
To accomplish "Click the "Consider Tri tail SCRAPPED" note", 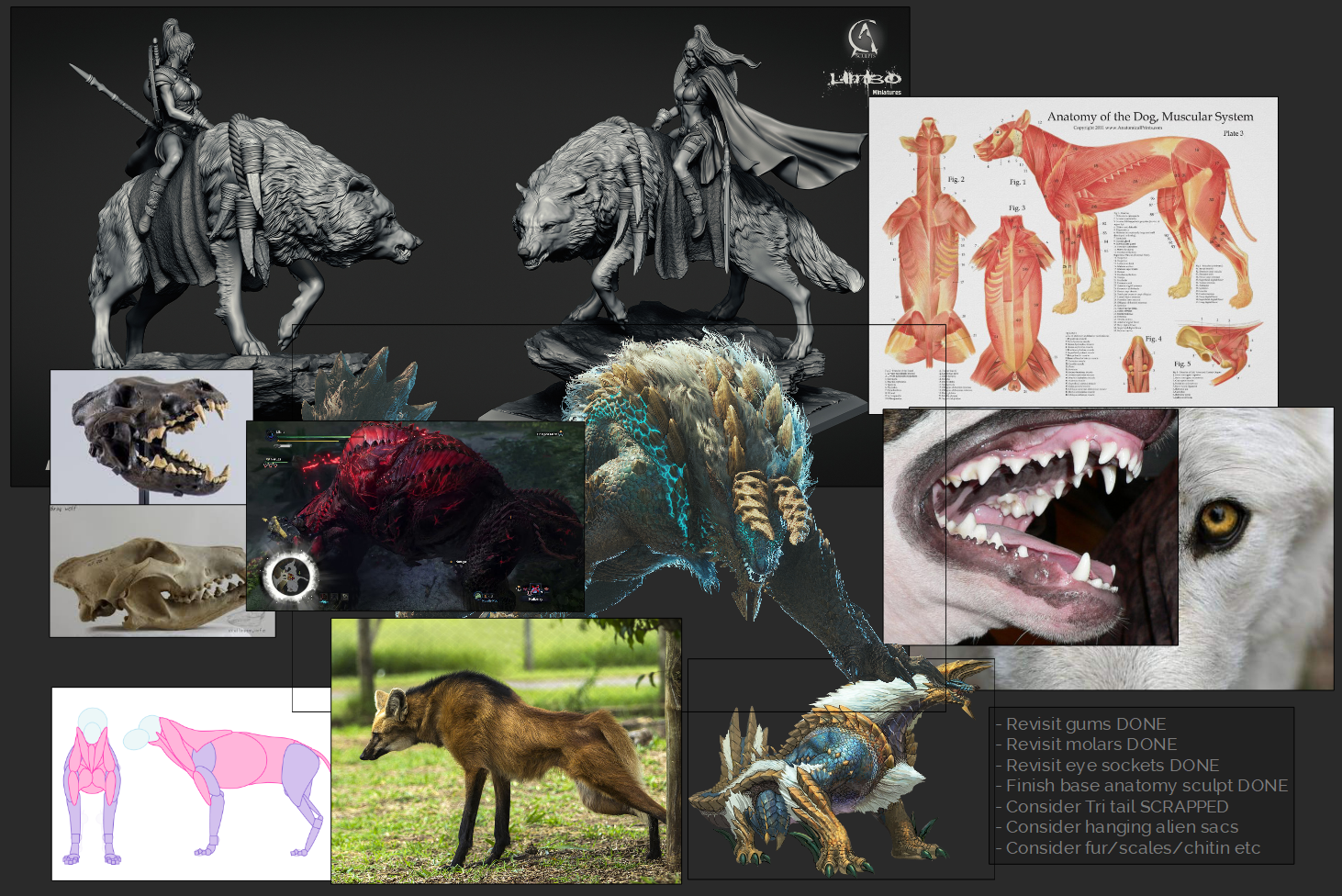I will [x=1116, y=807].
